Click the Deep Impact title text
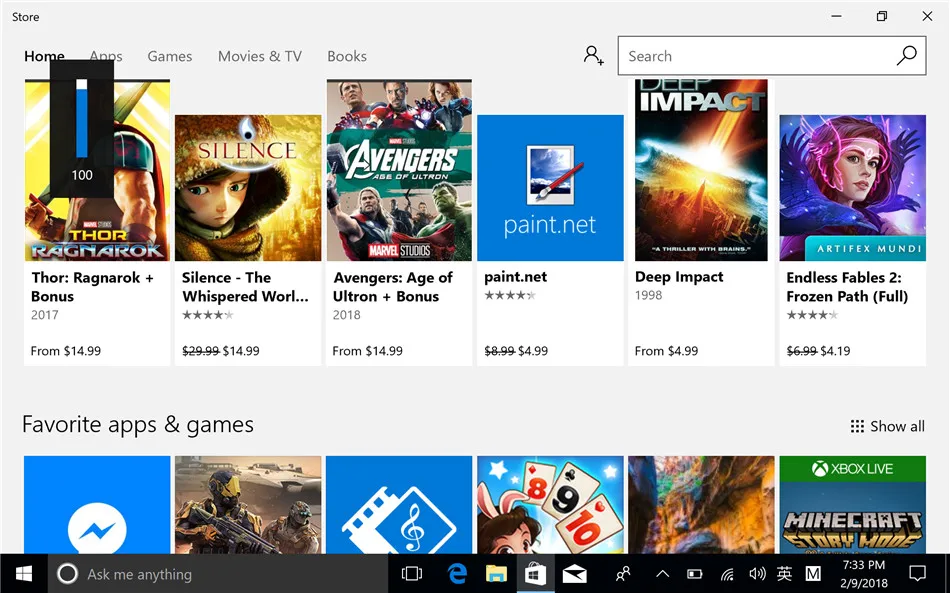950x593 pixels. [x=679, y=277]
